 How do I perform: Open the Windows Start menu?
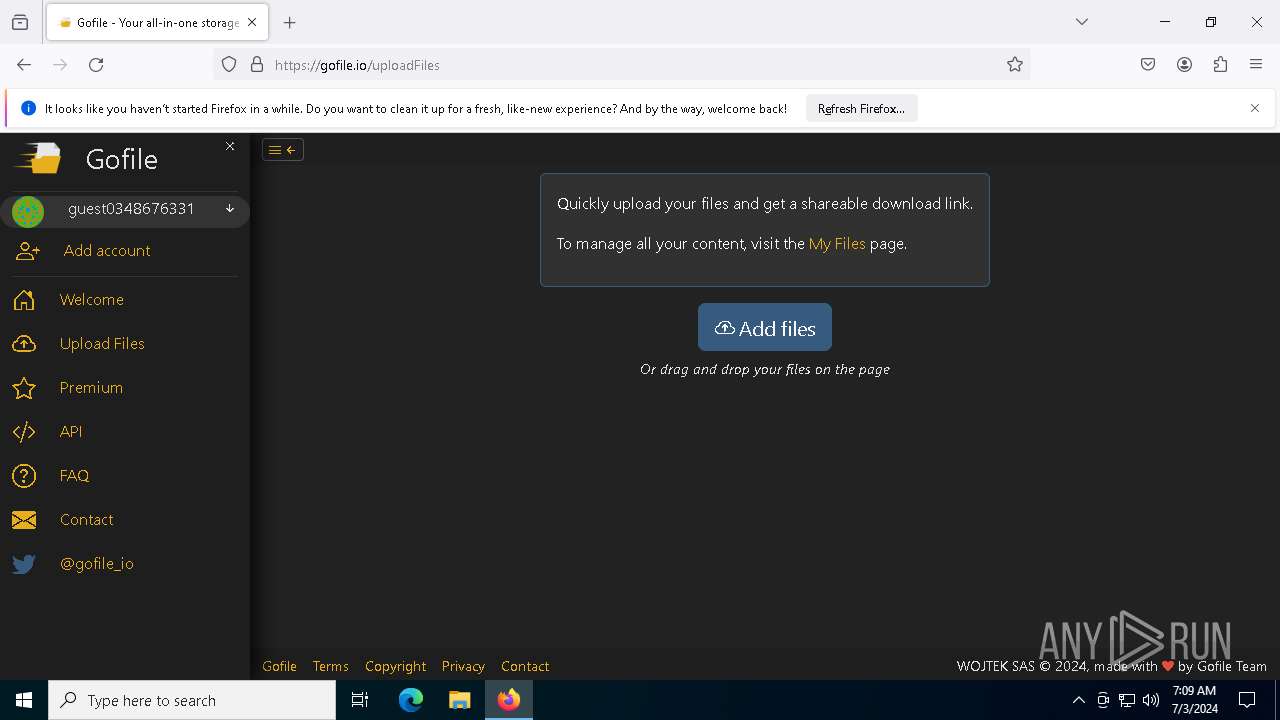pyautogui.click(x=24, y=700)
